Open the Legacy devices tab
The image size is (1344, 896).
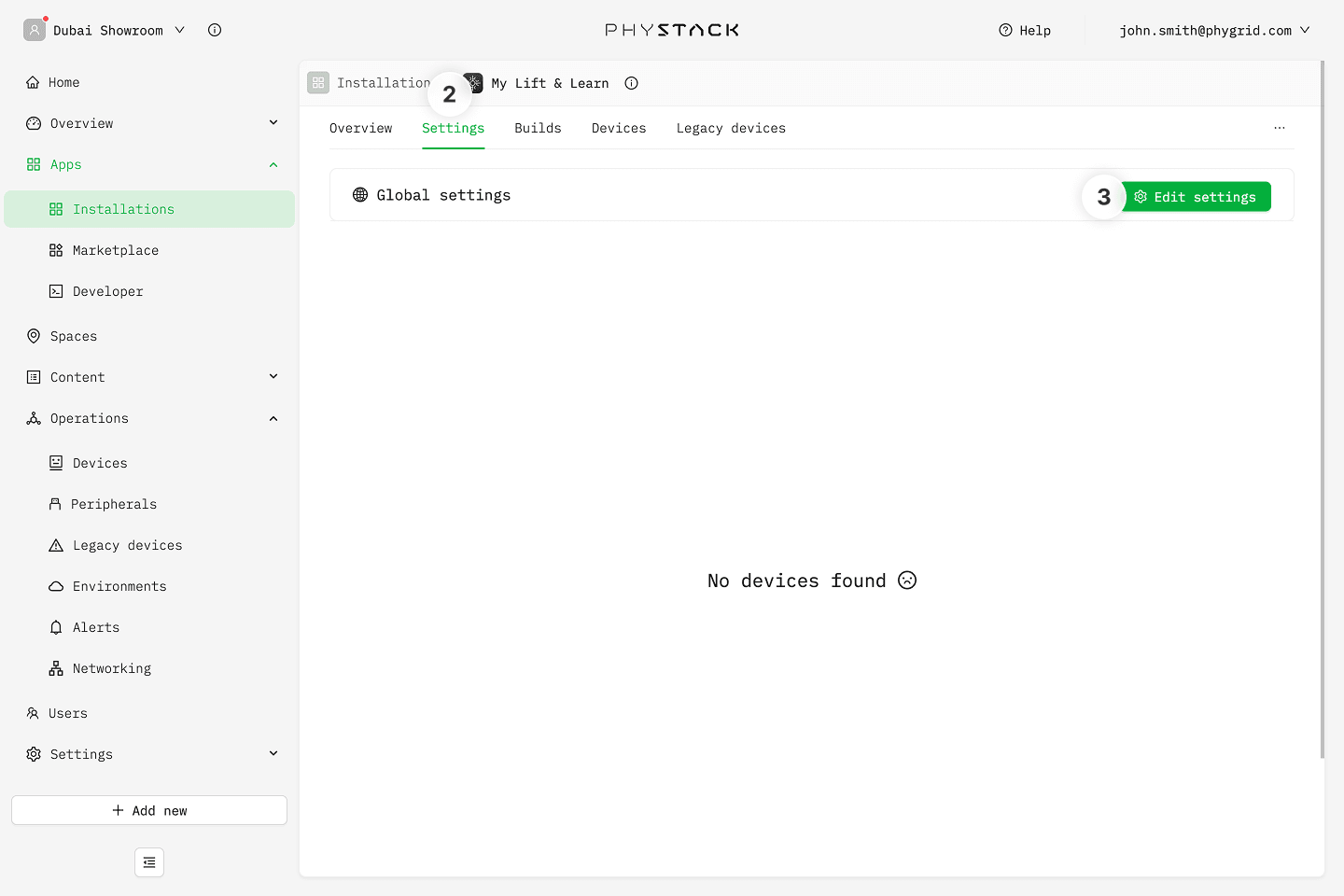point(732,128)
